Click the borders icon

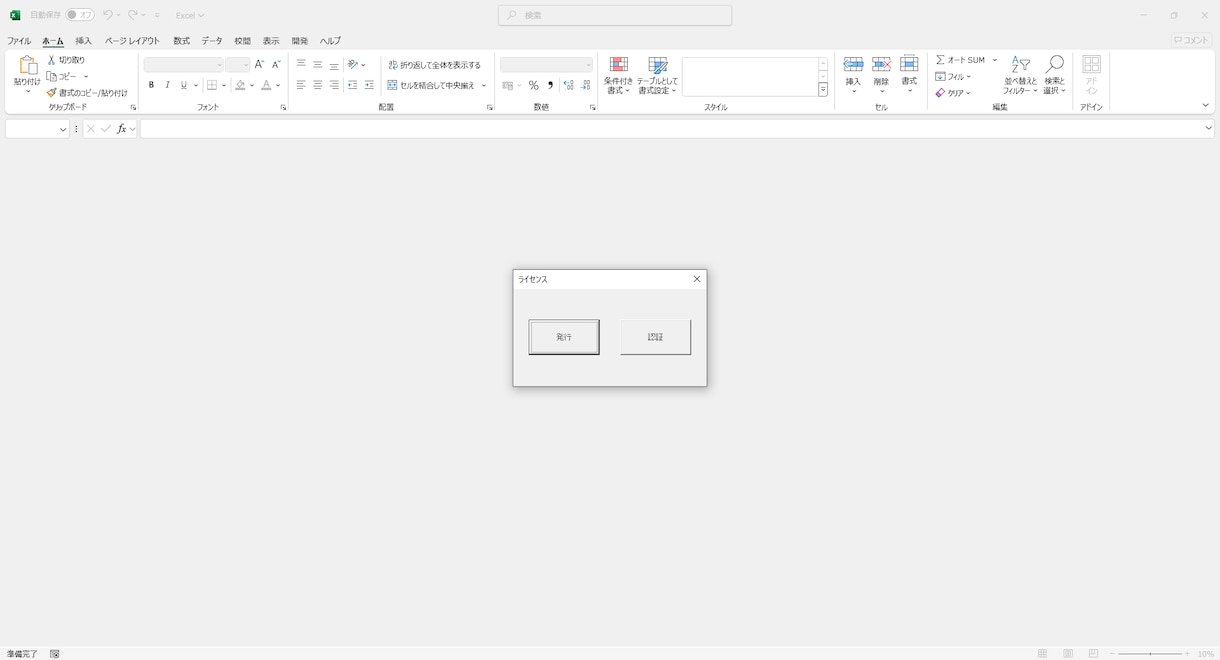[212, 85]
